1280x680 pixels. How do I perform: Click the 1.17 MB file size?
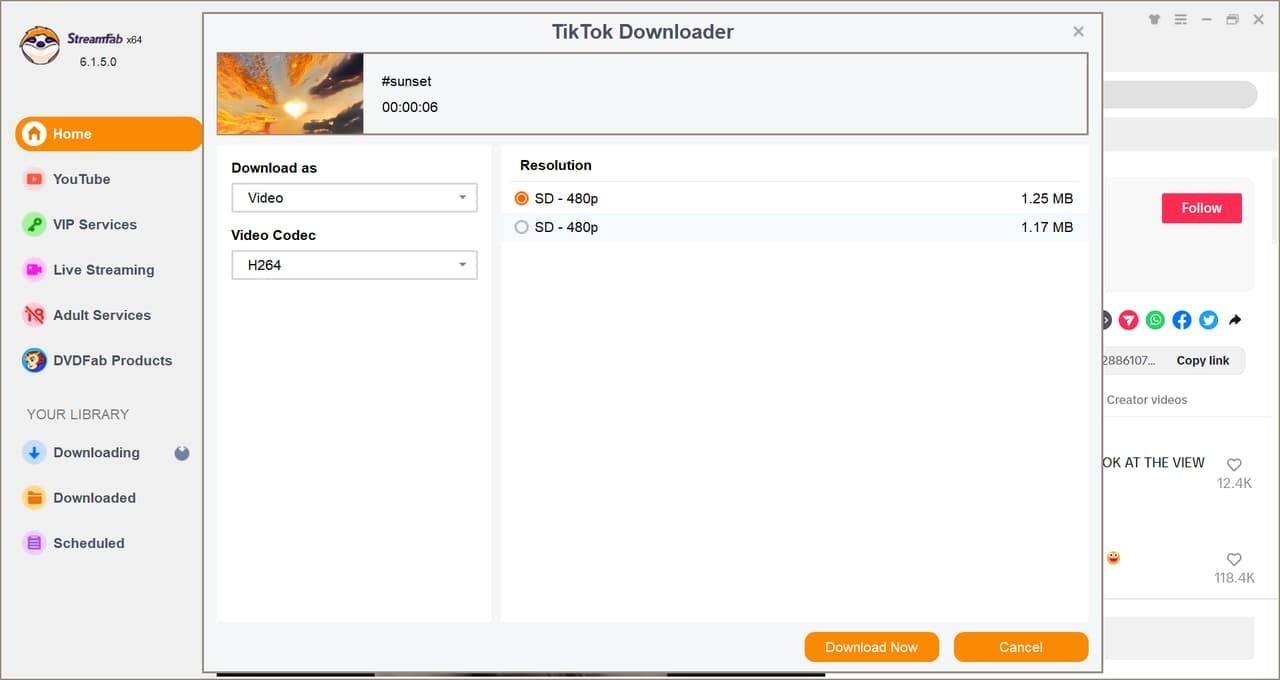point(1047,227)
